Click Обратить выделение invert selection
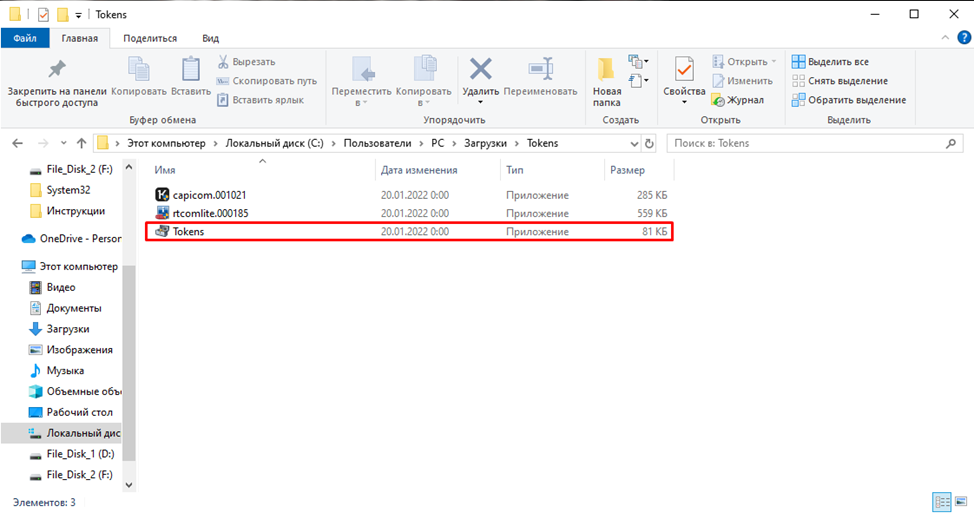The width and height of the screenshot is (974, 513). (849, 100)
